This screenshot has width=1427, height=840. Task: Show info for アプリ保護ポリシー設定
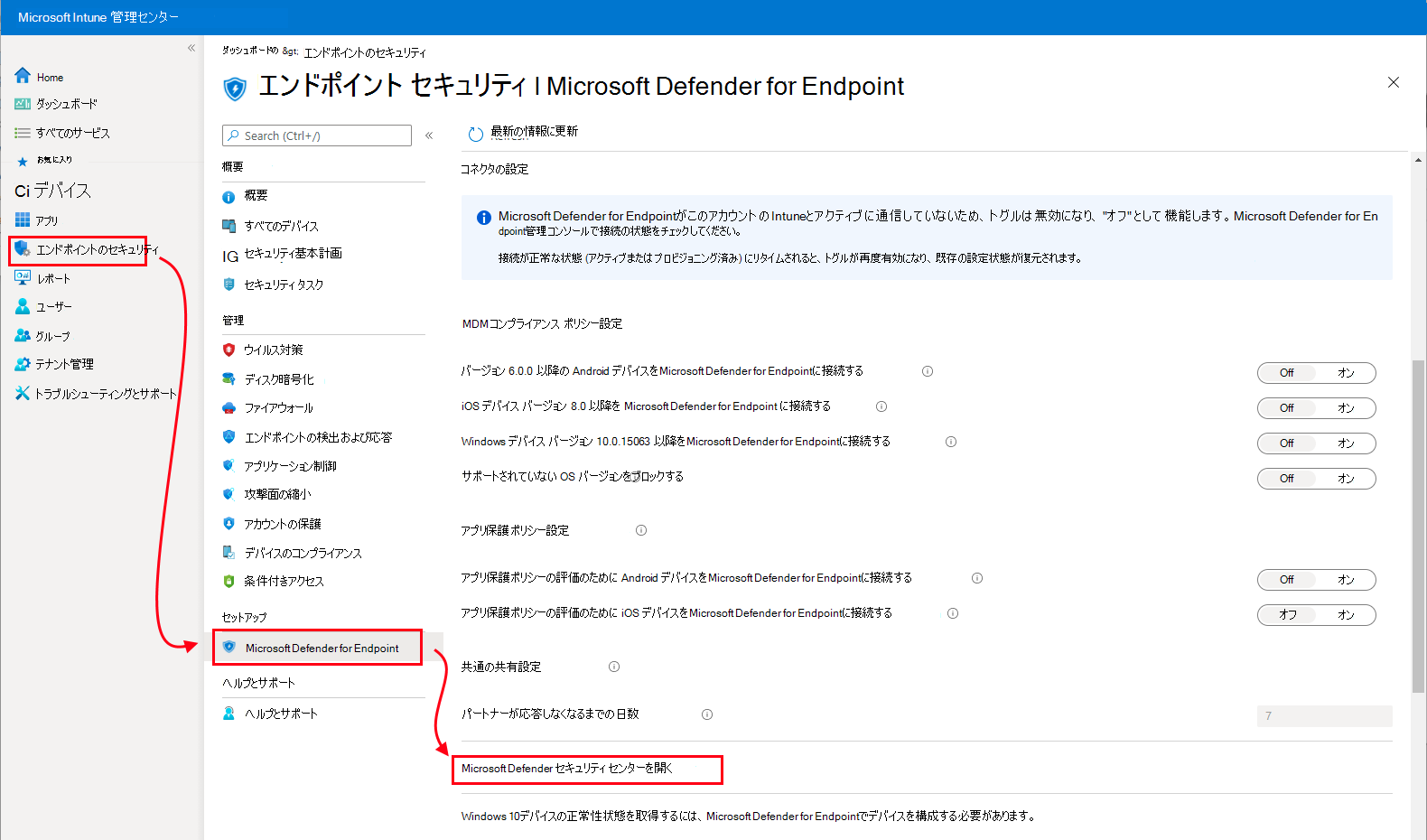pyautogui.click(x=641, y=530)
